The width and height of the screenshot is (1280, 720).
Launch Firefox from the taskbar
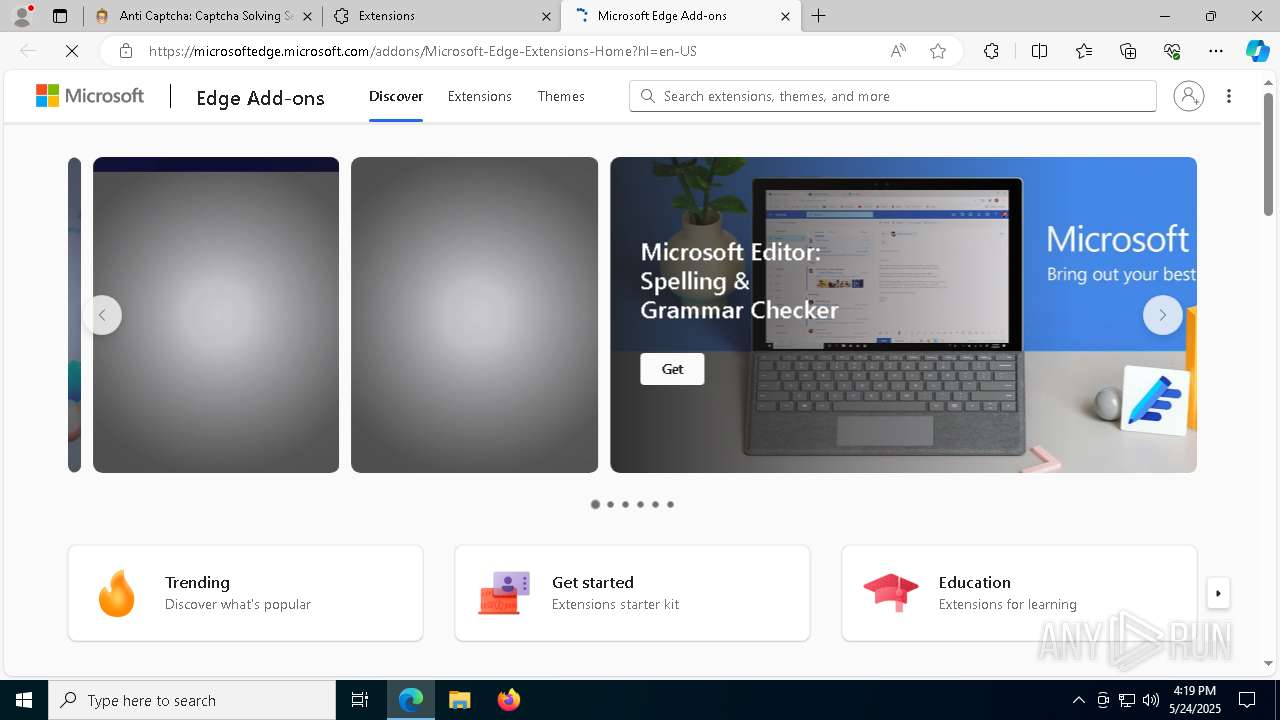click(x=509, y=700)
